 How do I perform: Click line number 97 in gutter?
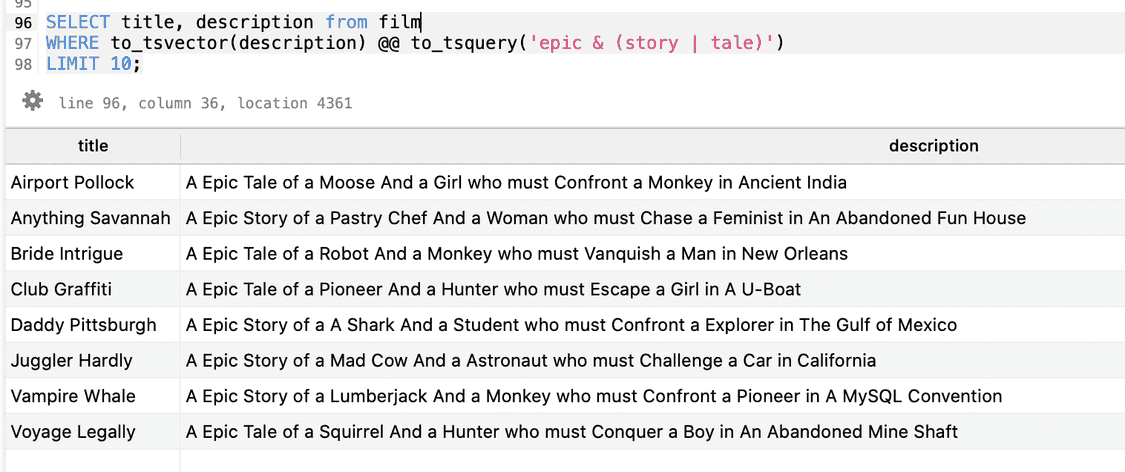(x=24, y=43)
